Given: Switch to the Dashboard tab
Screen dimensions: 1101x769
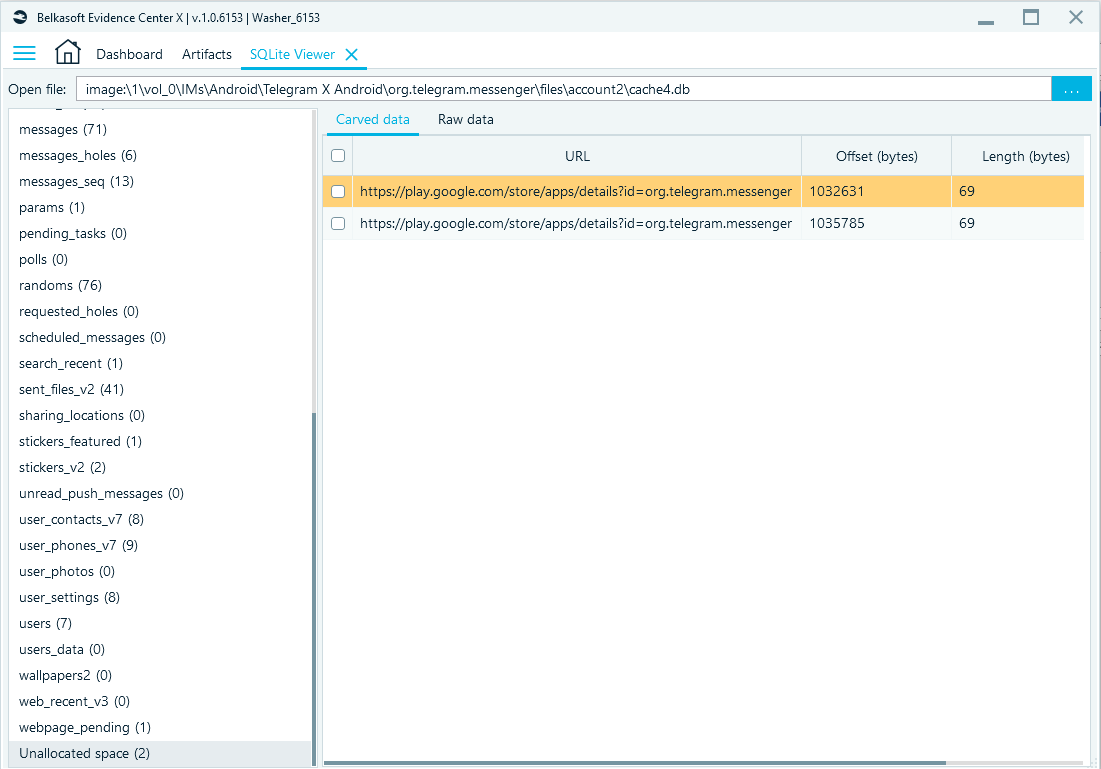Looking at the screenshot, I should (x=129, y=54).
